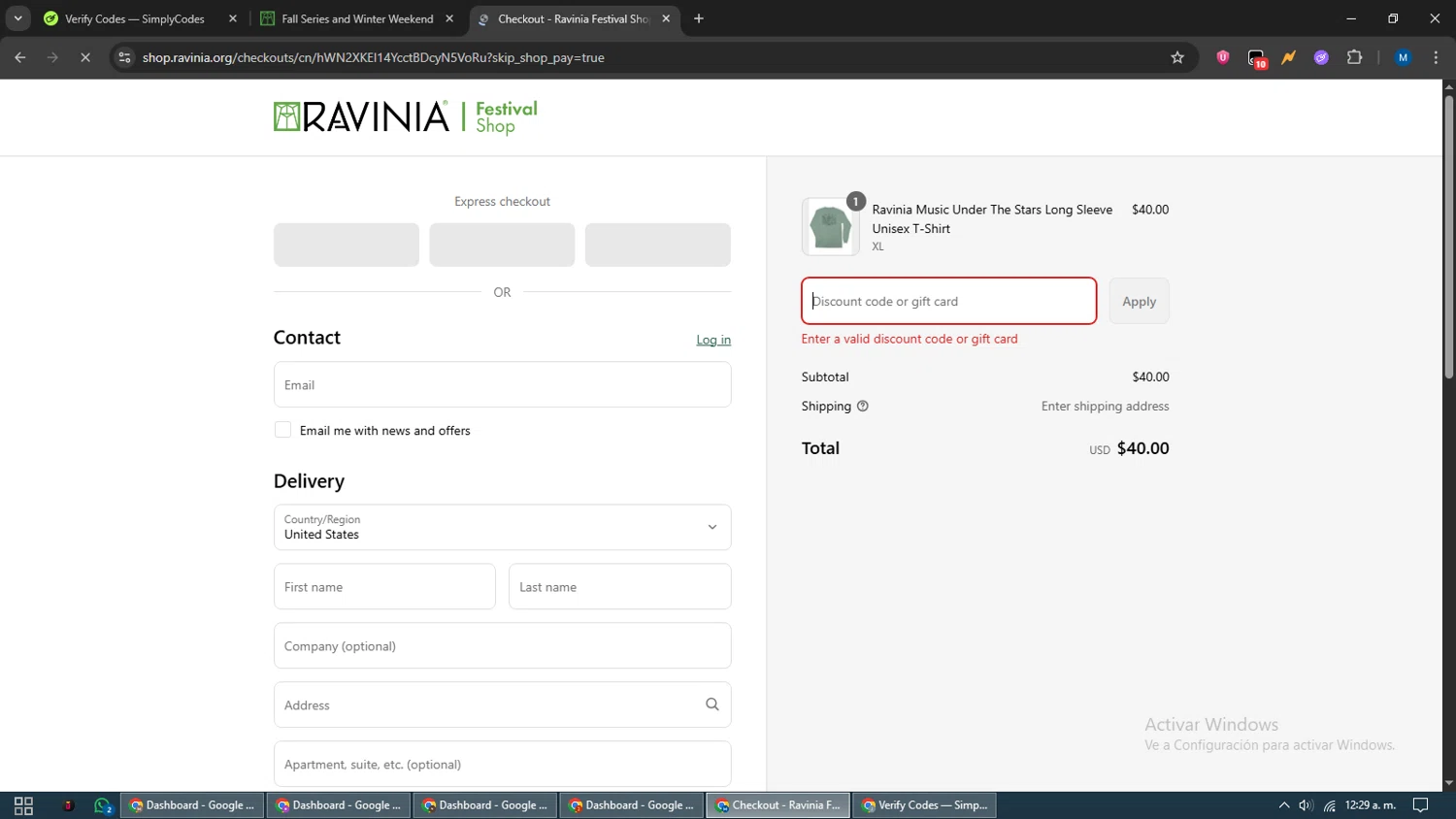Click the shop.ravinia.org URL in address bar
Image resolution: width=1456 pixels, height=819 pixels.
tap(374, 57)
